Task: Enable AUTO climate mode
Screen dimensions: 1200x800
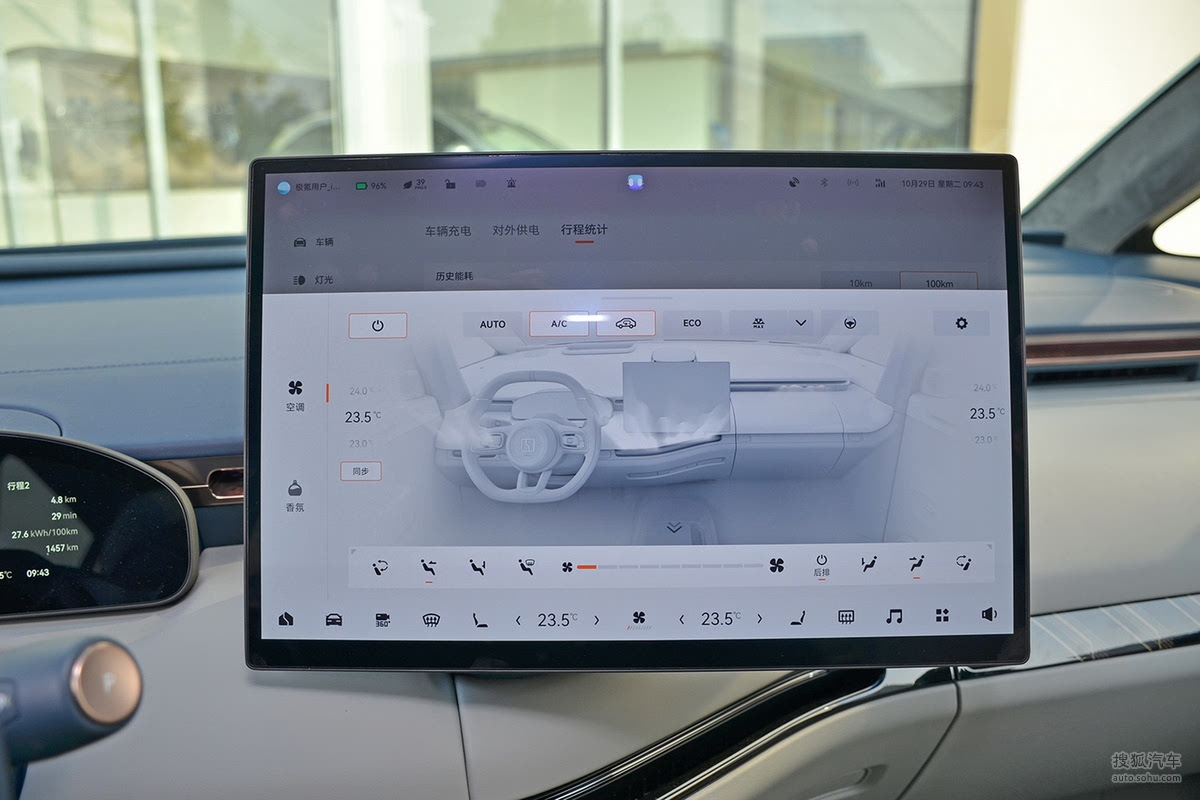Action: point(492,324)
